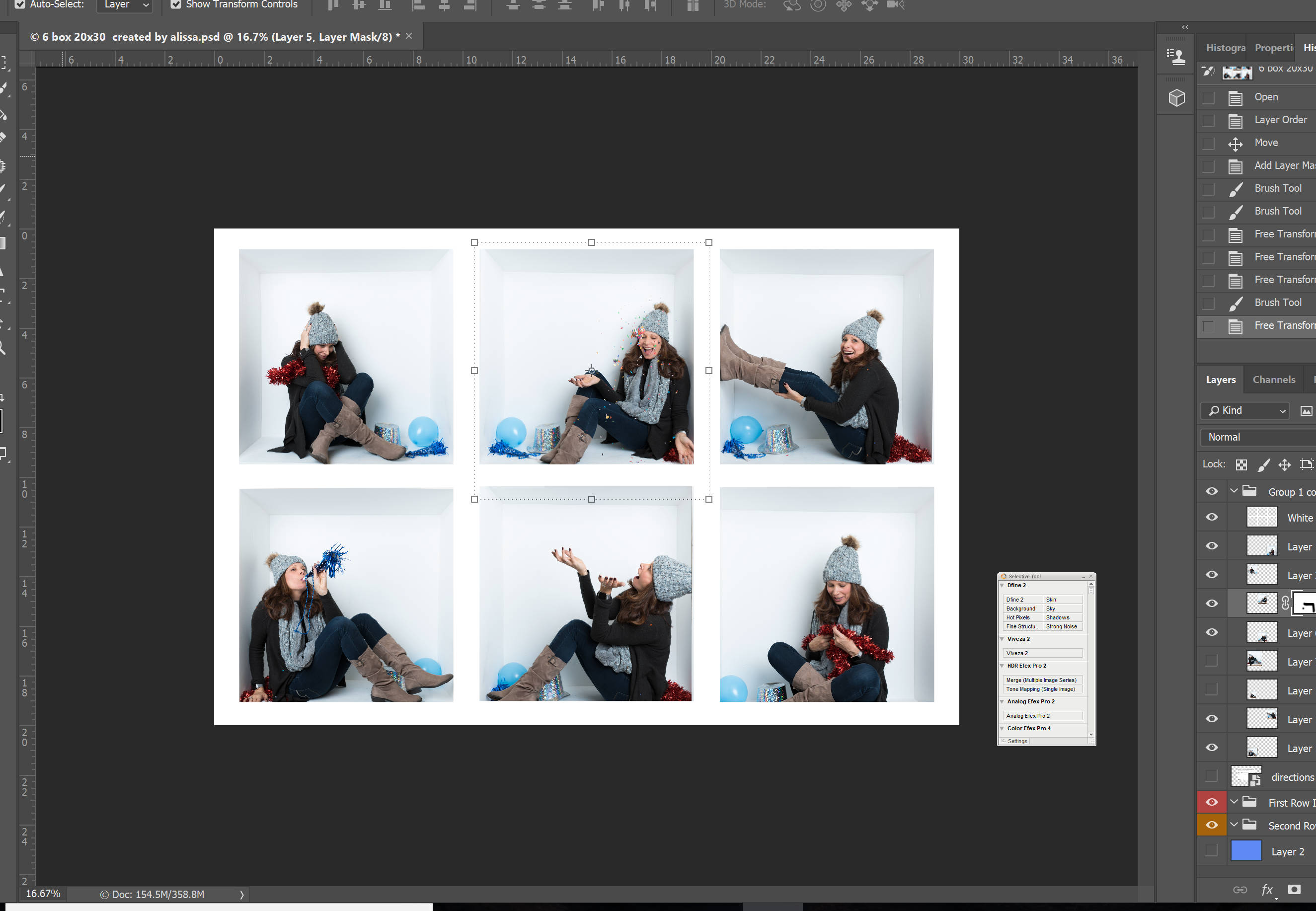Click the distribute right edges icon

pyautogui.click(x=650, y=4)
